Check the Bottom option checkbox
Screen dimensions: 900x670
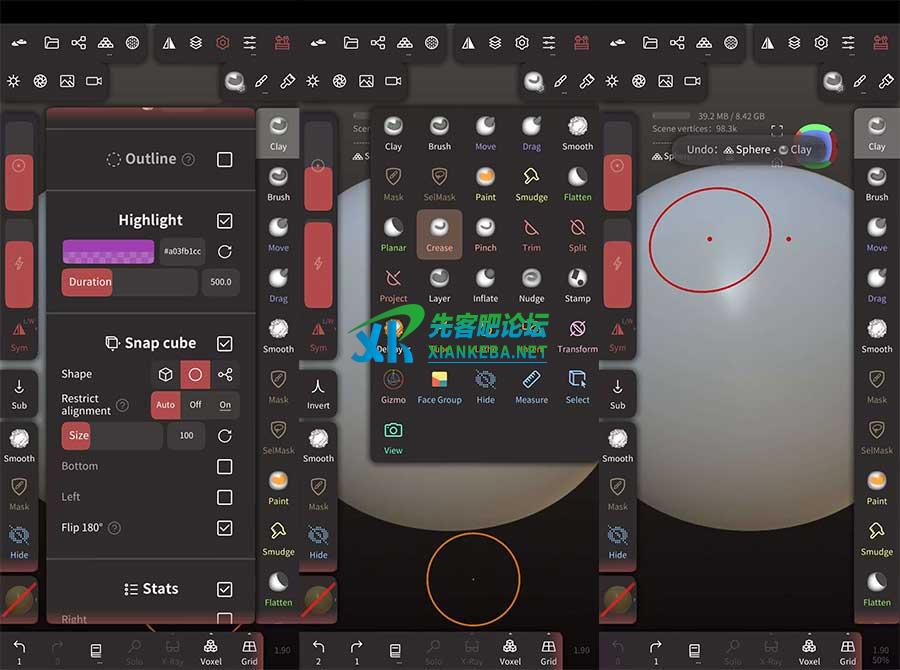pyautogui.click(x=225, y=467)
